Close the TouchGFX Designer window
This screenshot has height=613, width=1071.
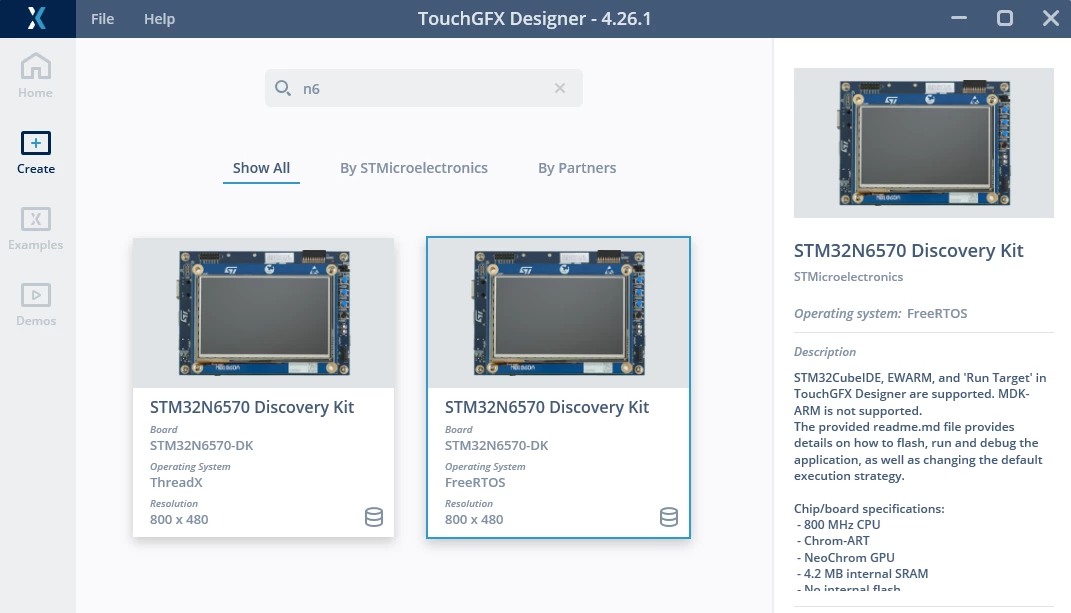(x=1051, y=18)
